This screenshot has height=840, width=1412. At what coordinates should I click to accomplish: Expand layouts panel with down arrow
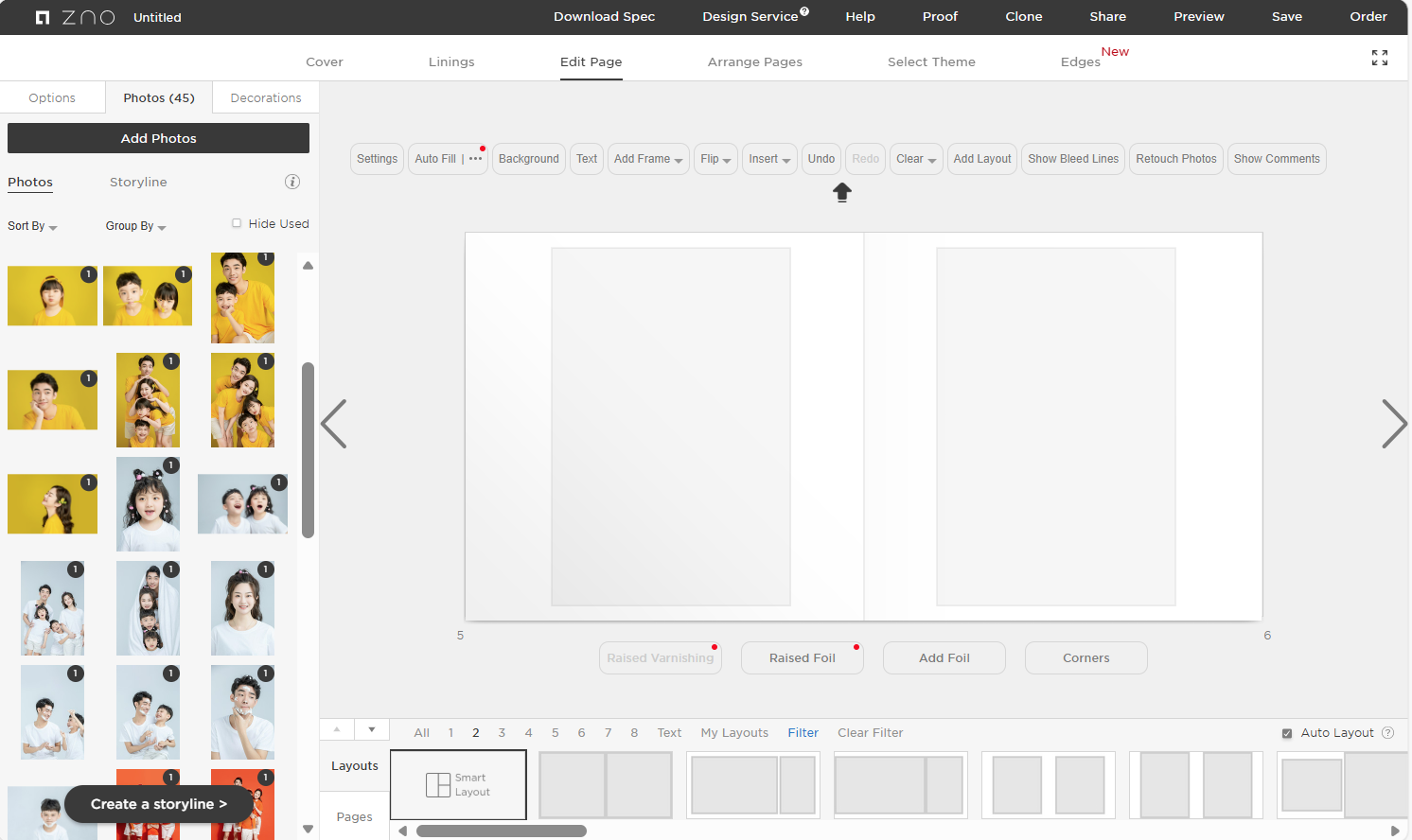[x=372, y=729]
